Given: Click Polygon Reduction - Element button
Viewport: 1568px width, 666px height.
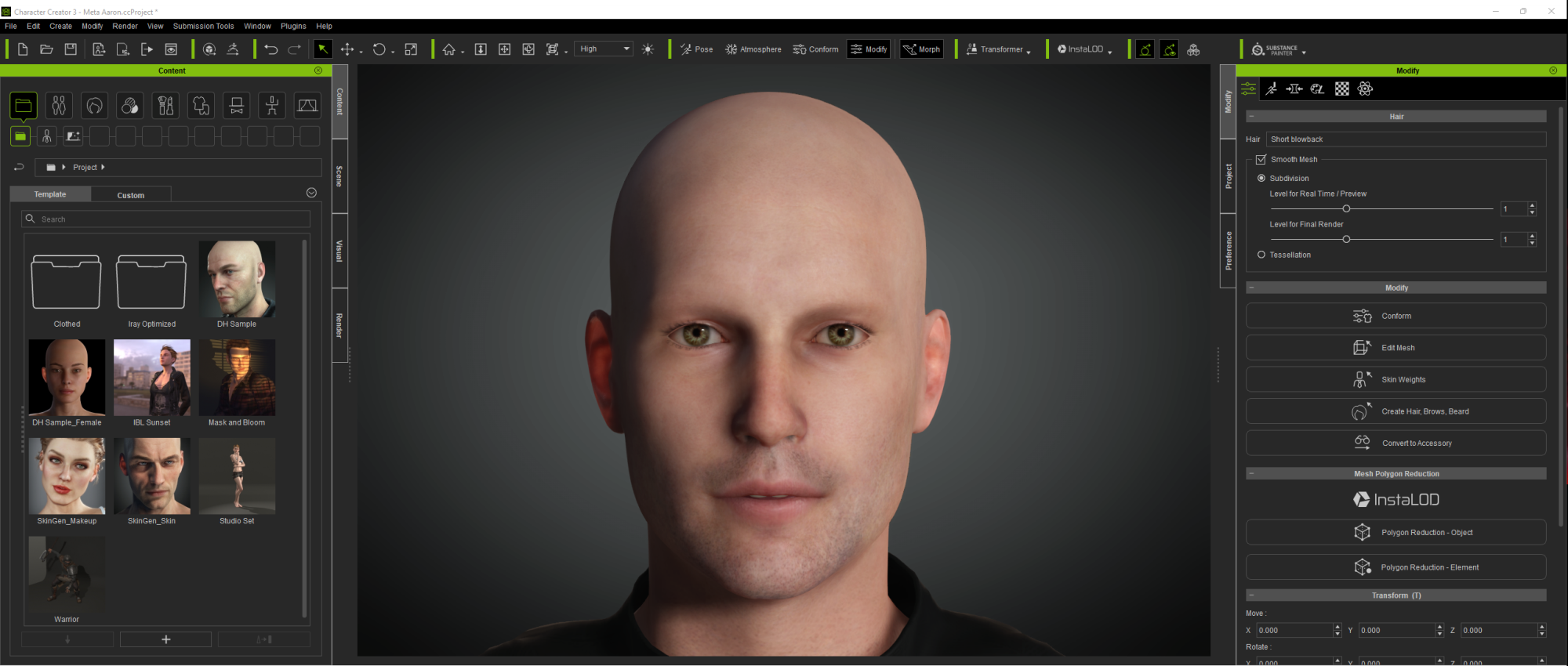Looking at the screenshot, I should (x=1396, y=567).
